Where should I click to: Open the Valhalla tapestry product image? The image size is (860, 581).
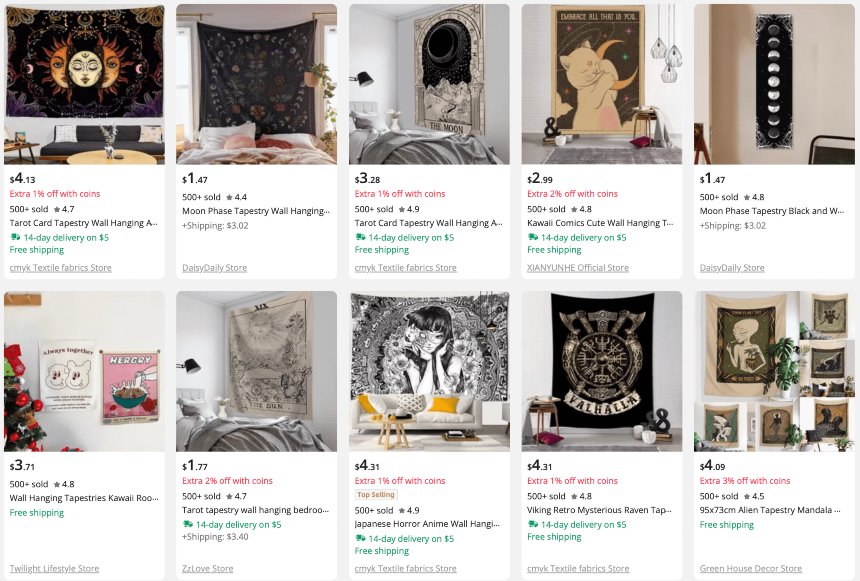pyautogui.click(x=602, y=371)
